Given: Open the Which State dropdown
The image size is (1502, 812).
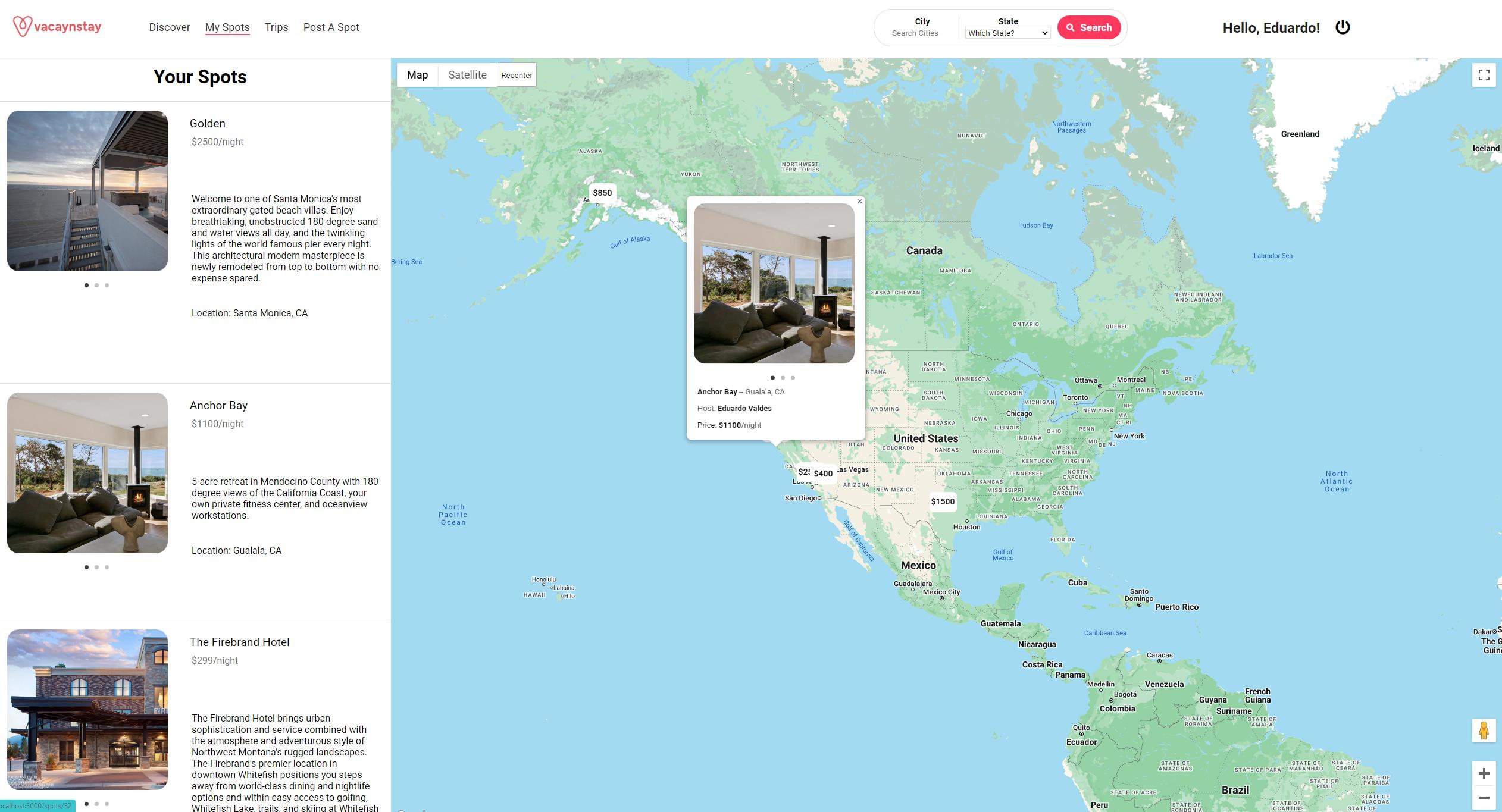Looking at the screenshot, I should click(x=1007, y=33).
